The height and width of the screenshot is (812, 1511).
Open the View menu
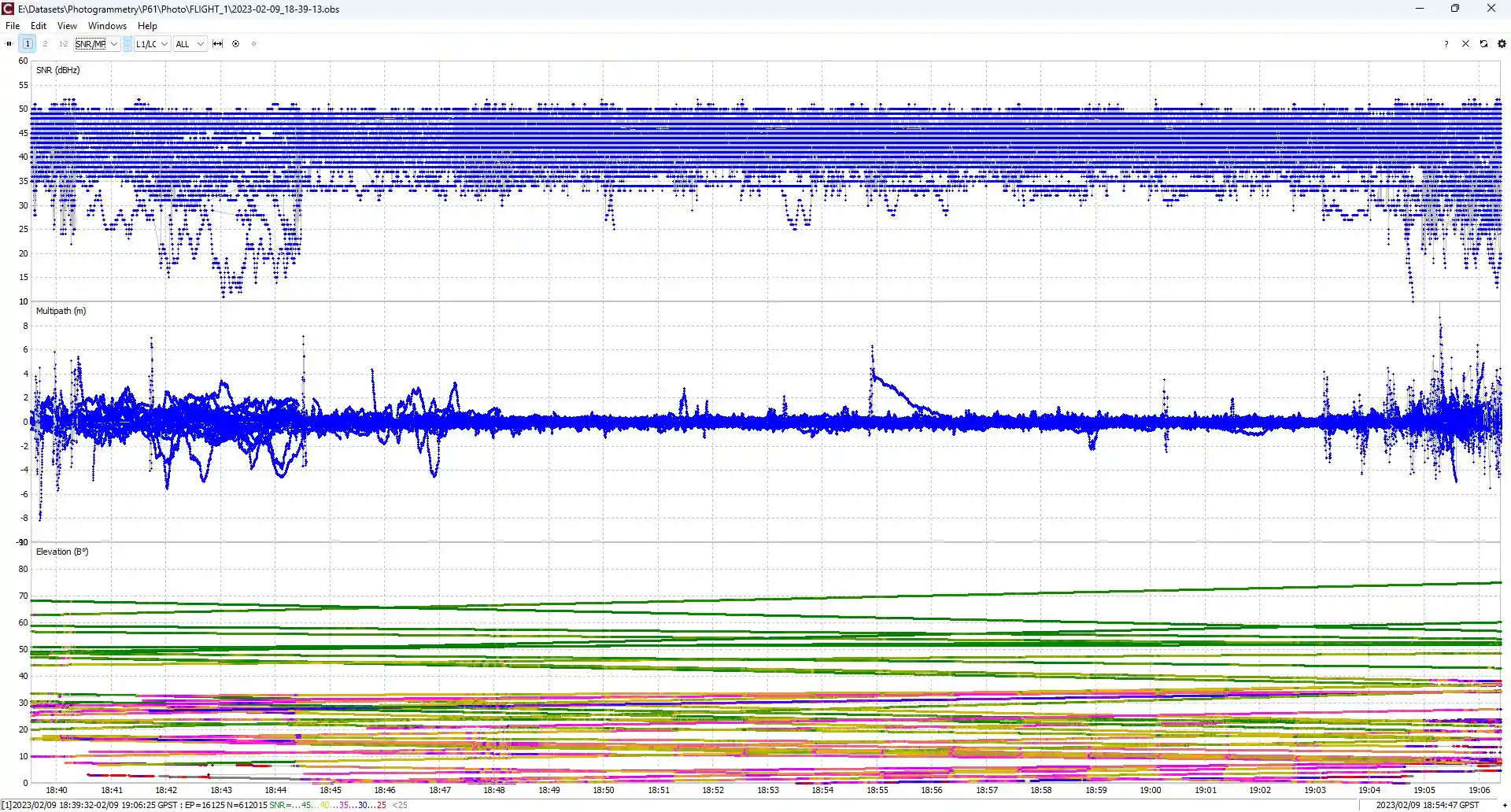(x=67, y=26)
